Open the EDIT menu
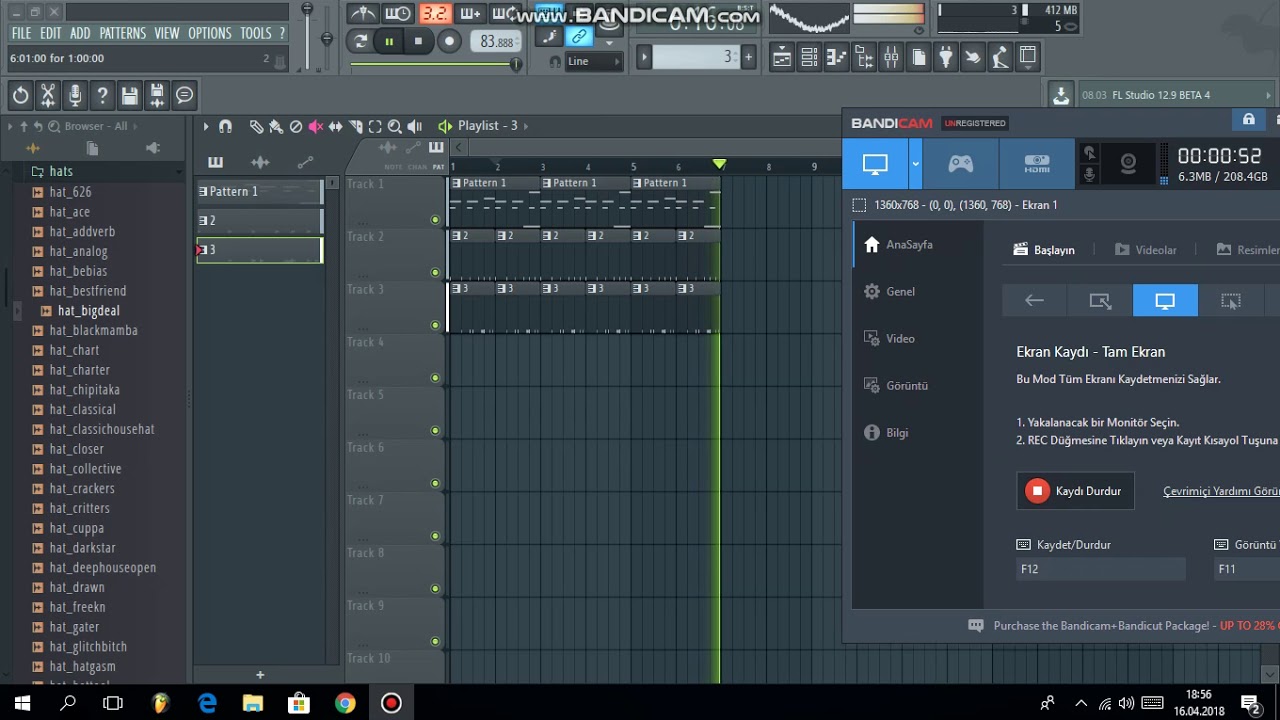1280x720 pixels. click(x=51, y=33)
